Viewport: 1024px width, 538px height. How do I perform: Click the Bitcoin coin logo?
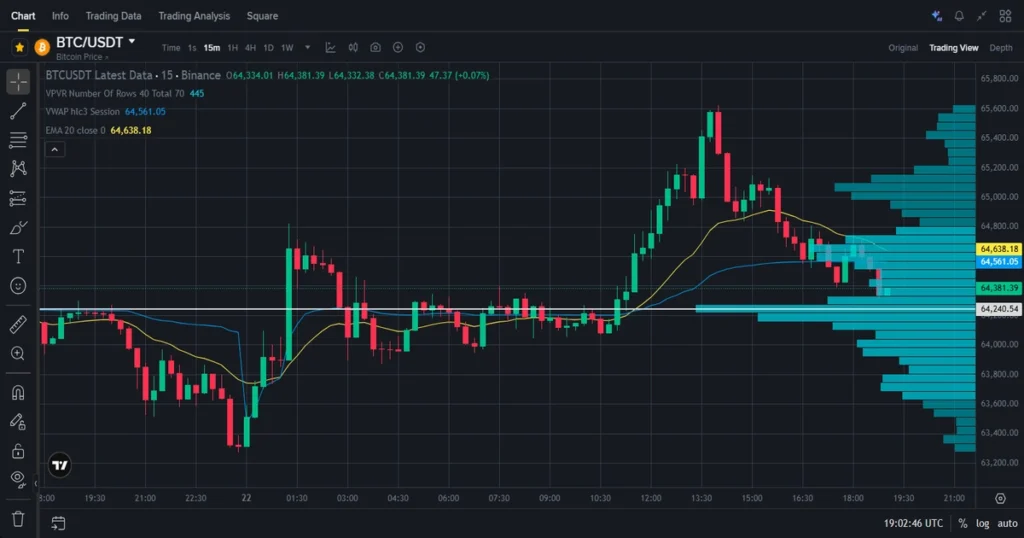pyautogui.click(x=42, y=47)
